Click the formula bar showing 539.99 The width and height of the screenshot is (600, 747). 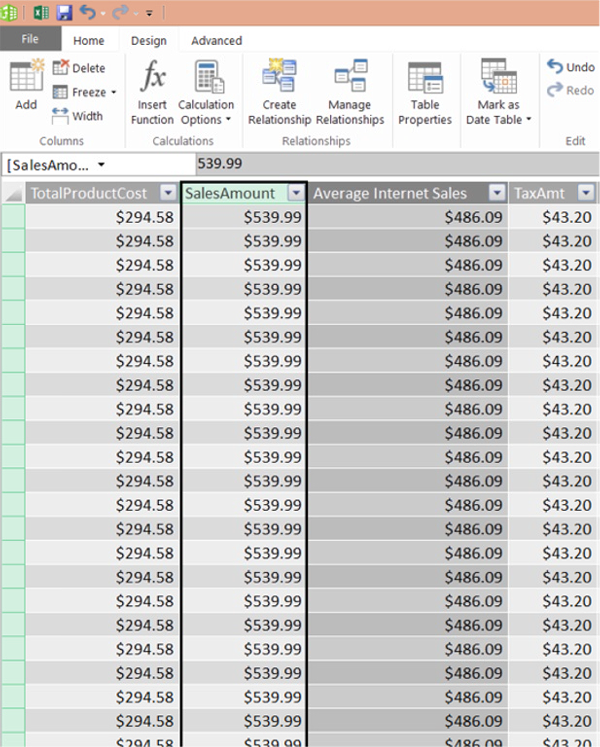tap(397, 164)
